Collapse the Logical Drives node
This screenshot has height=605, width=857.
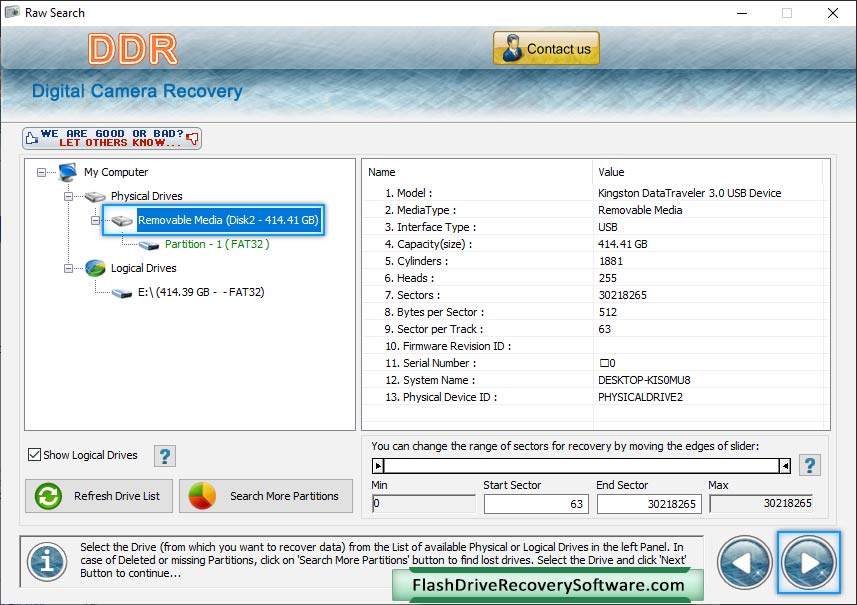tap(69, 268)
